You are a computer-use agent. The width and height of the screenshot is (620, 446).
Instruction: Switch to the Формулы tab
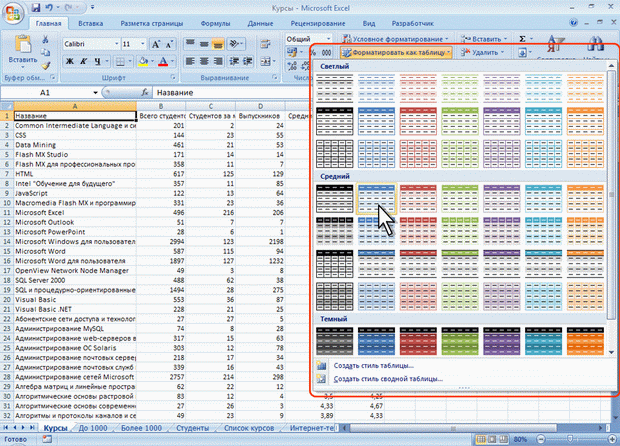click(215, 23)
